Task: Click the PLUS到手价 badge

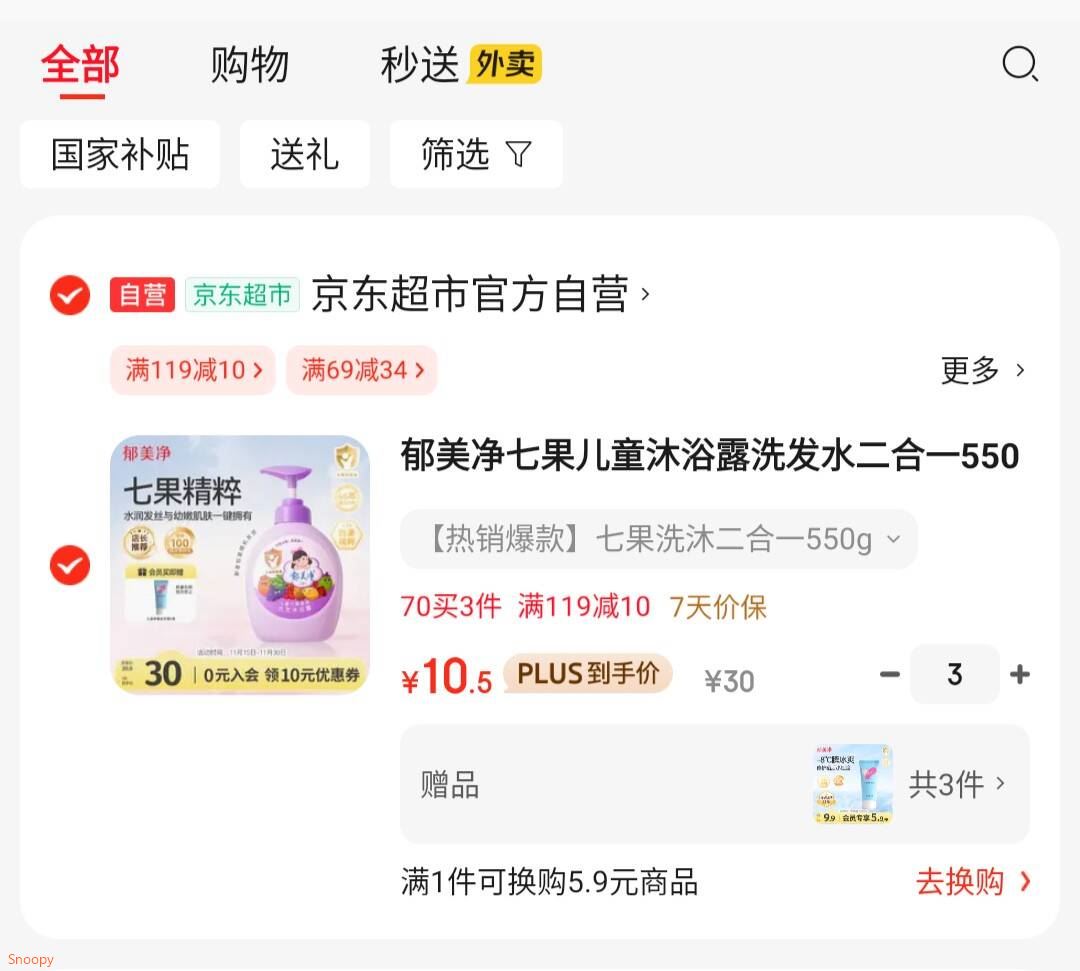Action: (x=588, y=674)
